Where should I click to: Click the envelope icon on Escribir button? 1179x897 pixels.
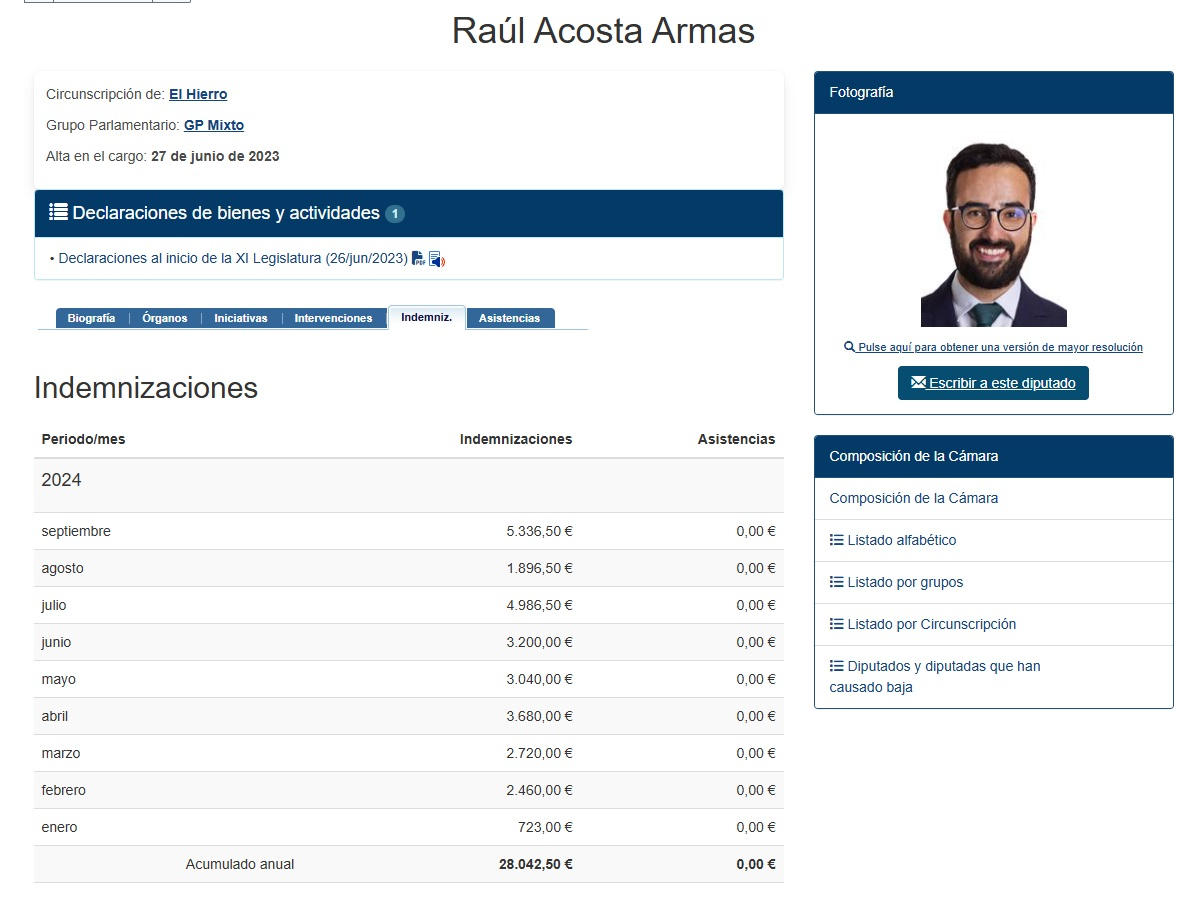point(918,383)
